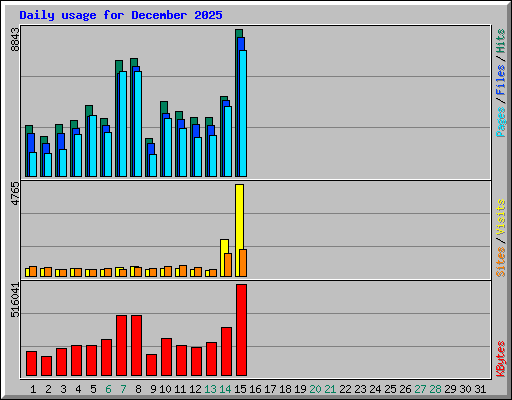This screenshot has height=400, width=512.
Task: Click day label 1 on the x-axis
Action: [33, 389]
